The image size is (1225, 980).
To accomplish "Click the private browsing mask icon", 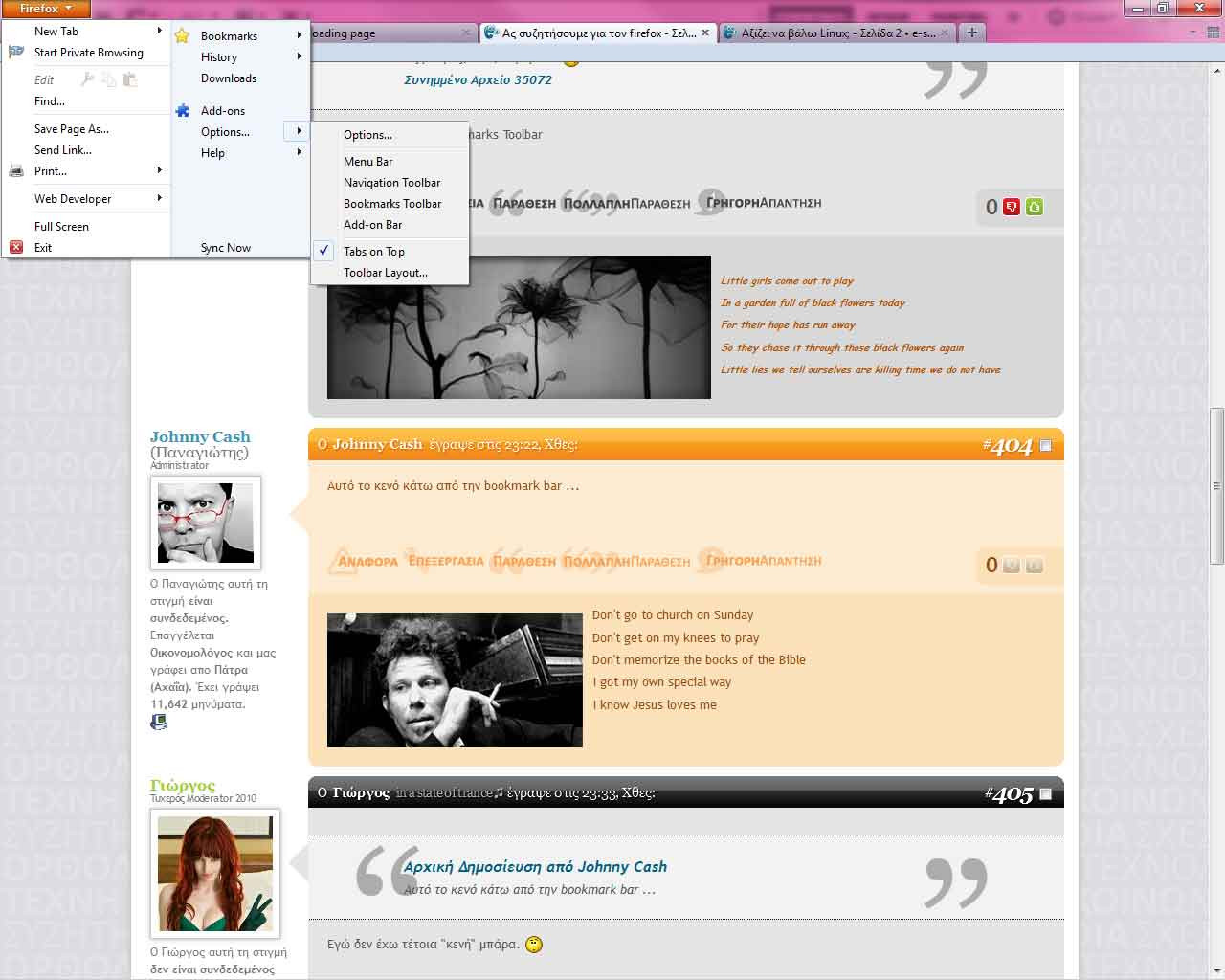I will point(16,53).
